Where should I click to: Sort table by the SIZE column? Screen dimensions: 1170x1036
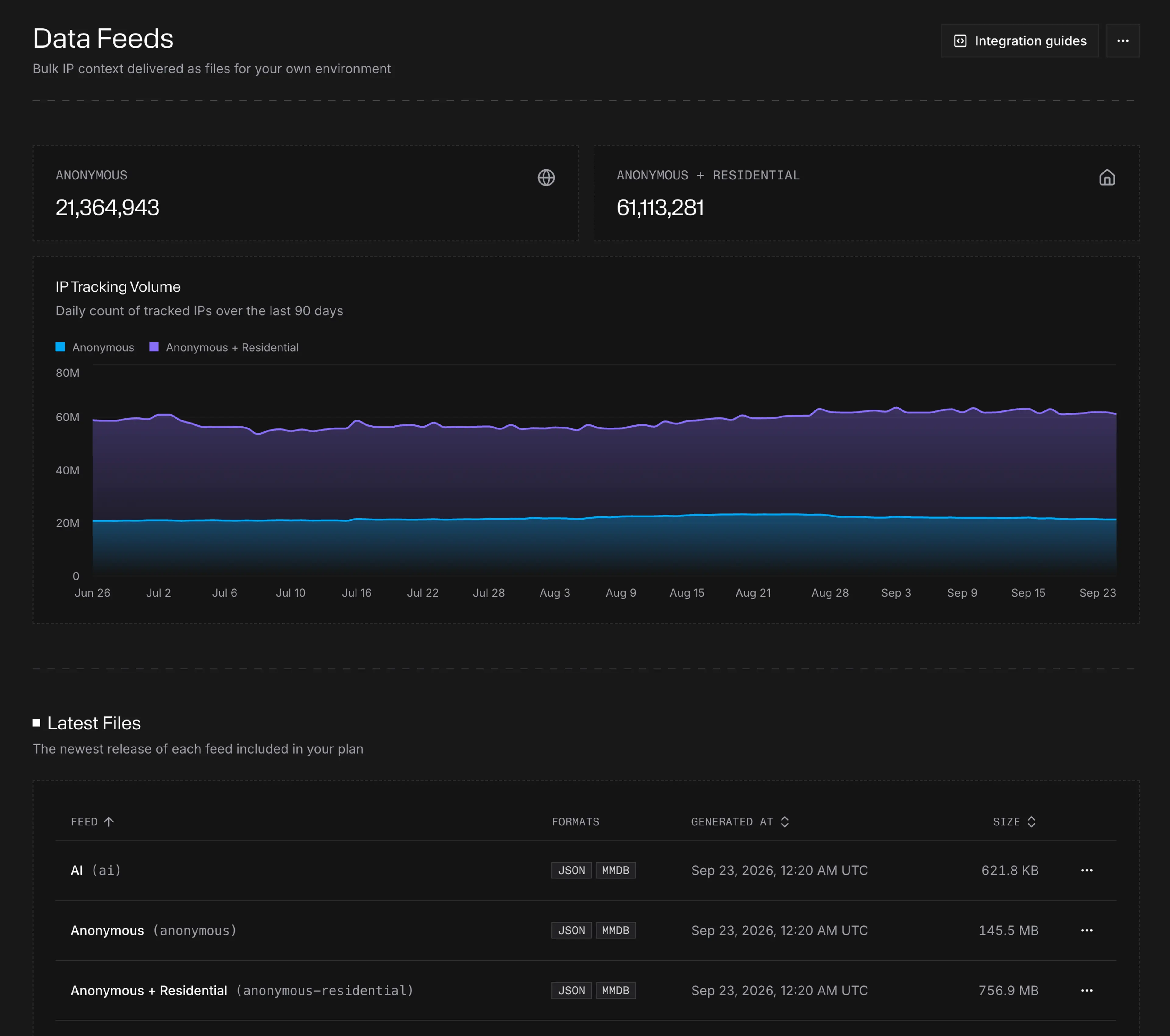coord(1014,821)
